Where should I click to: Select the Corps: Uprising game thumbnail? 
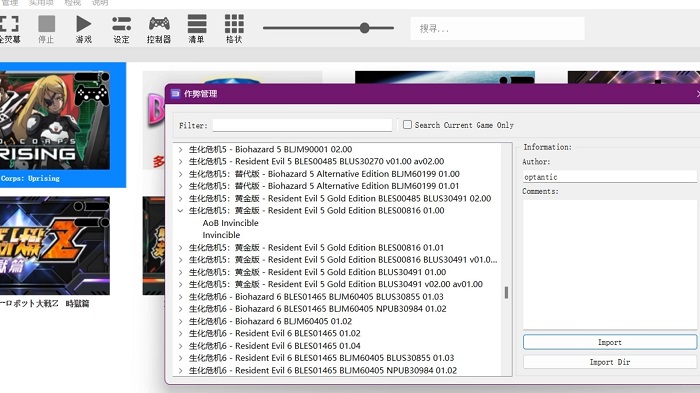[55, 120]
